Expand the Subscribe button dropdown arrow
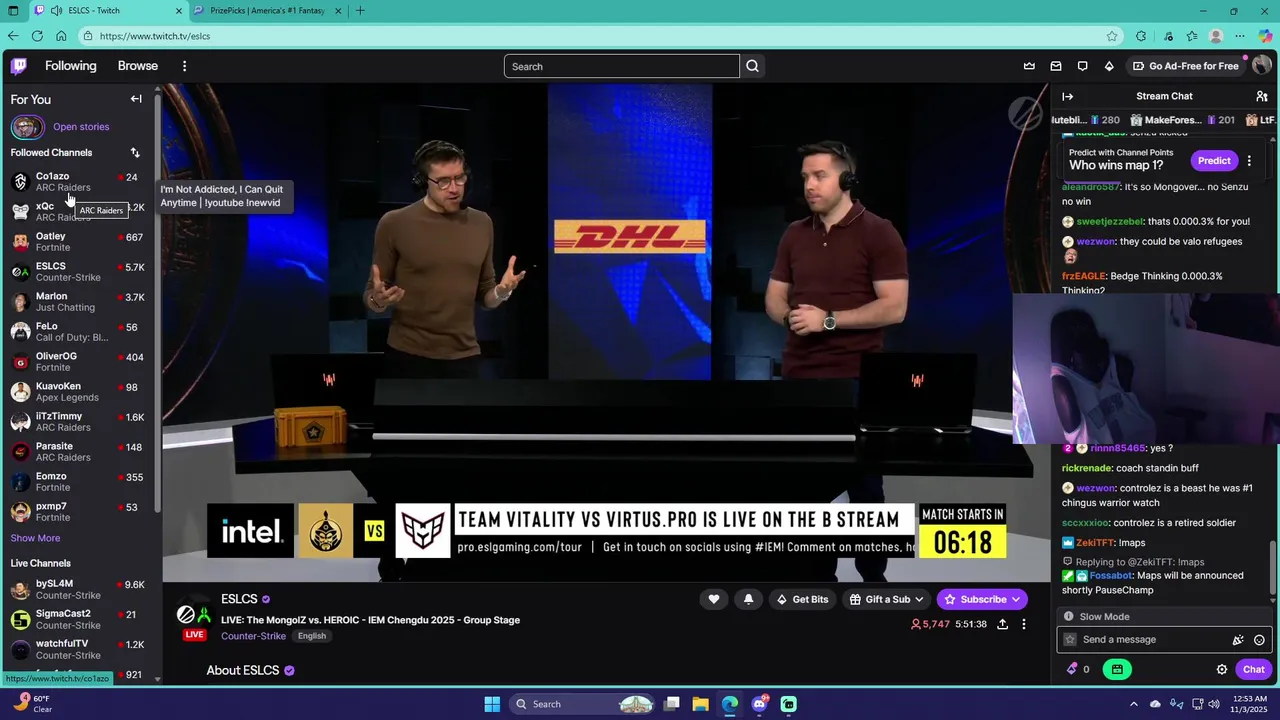 1016,599
